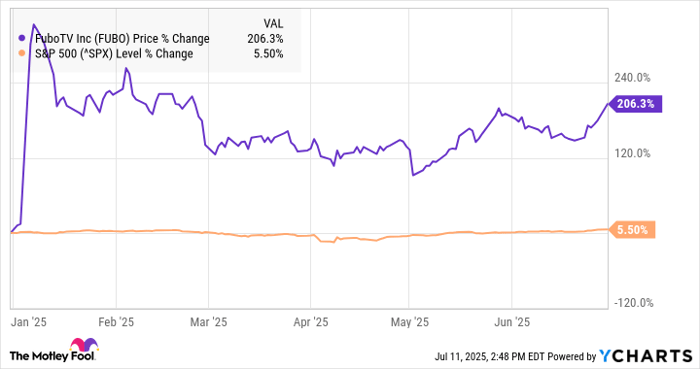Viewport: 700px width, 369px height.
Task: Click the -120.0% y-axis label
Action: pos(634,303)
